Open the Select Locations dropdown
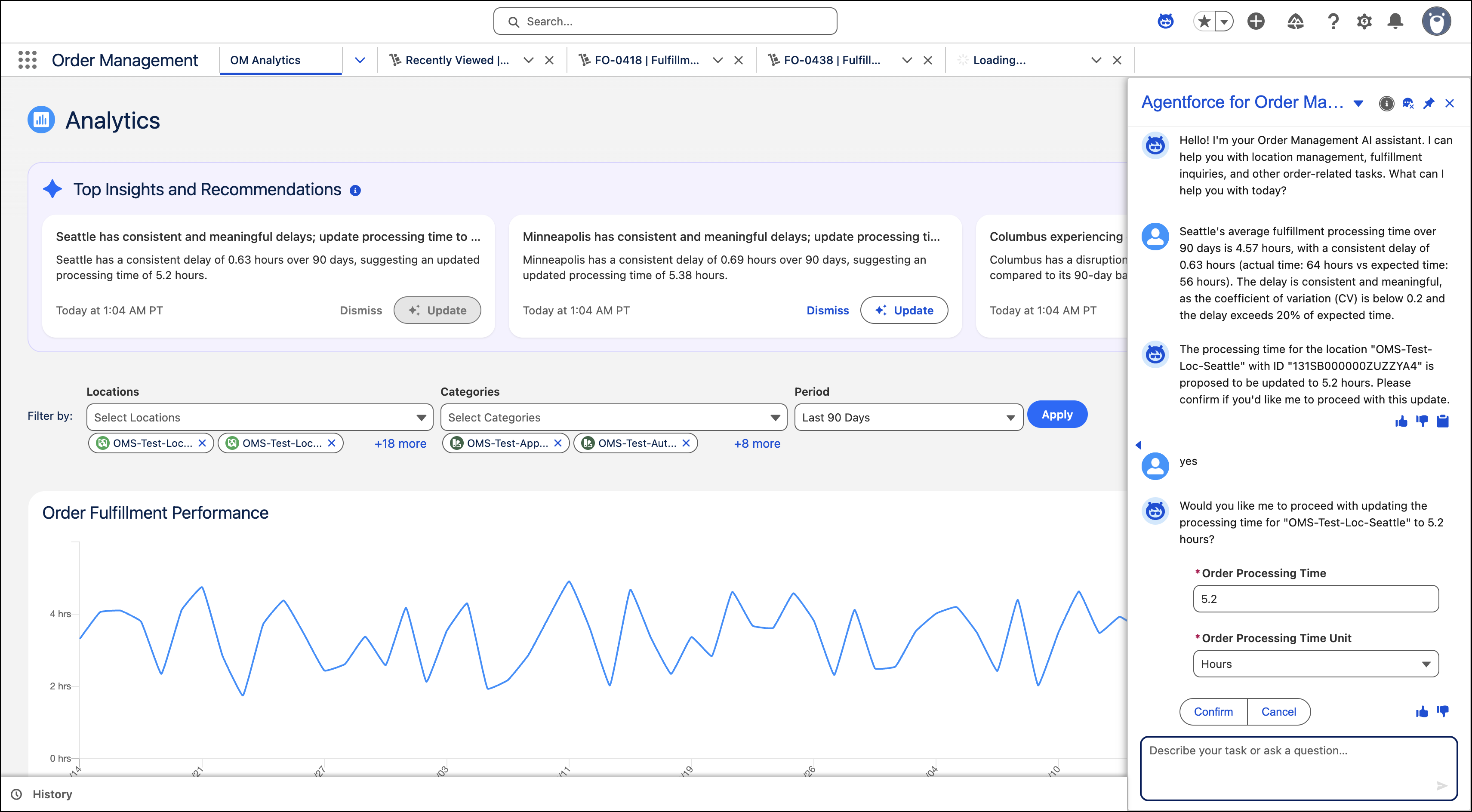 tap(259, 418)
